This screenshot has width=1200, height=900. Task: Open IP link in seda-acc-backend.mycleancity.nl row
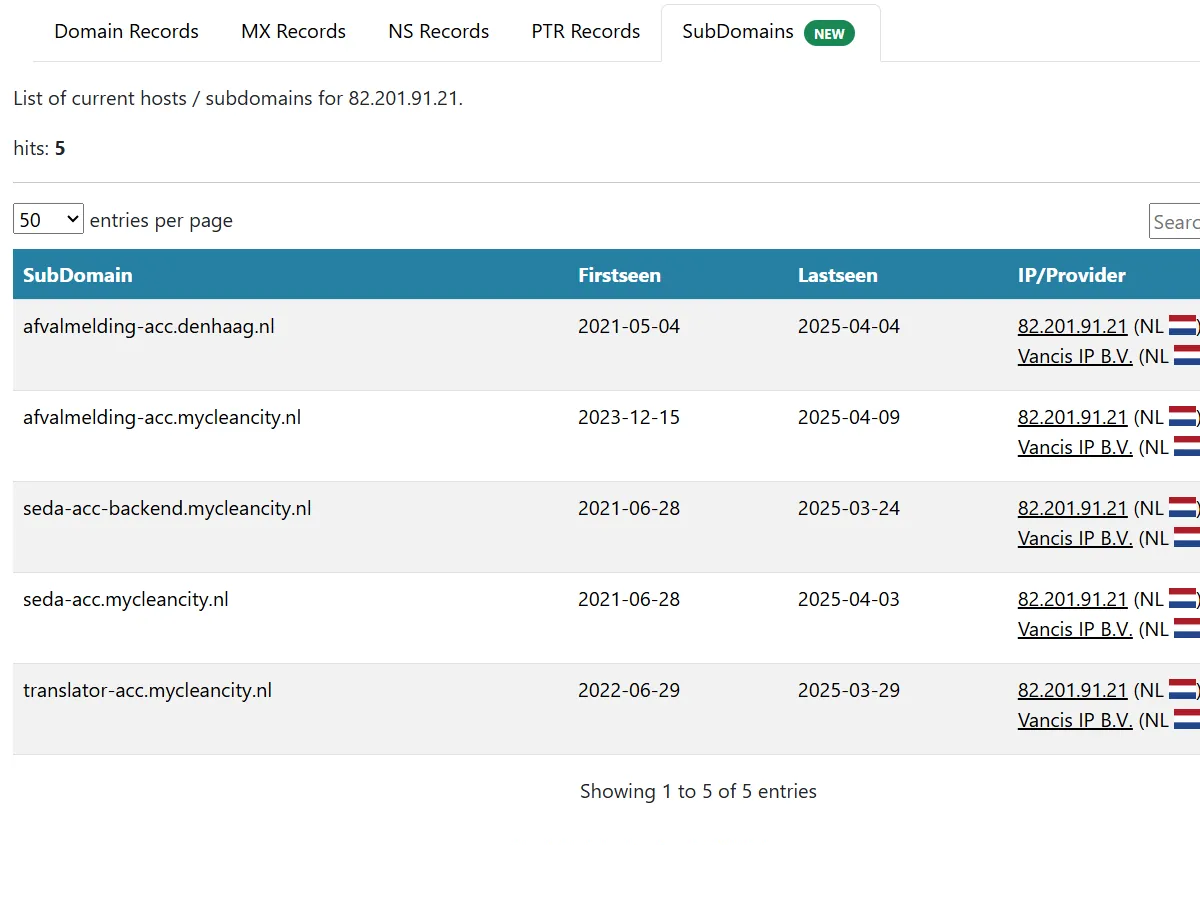(1072, 508)
